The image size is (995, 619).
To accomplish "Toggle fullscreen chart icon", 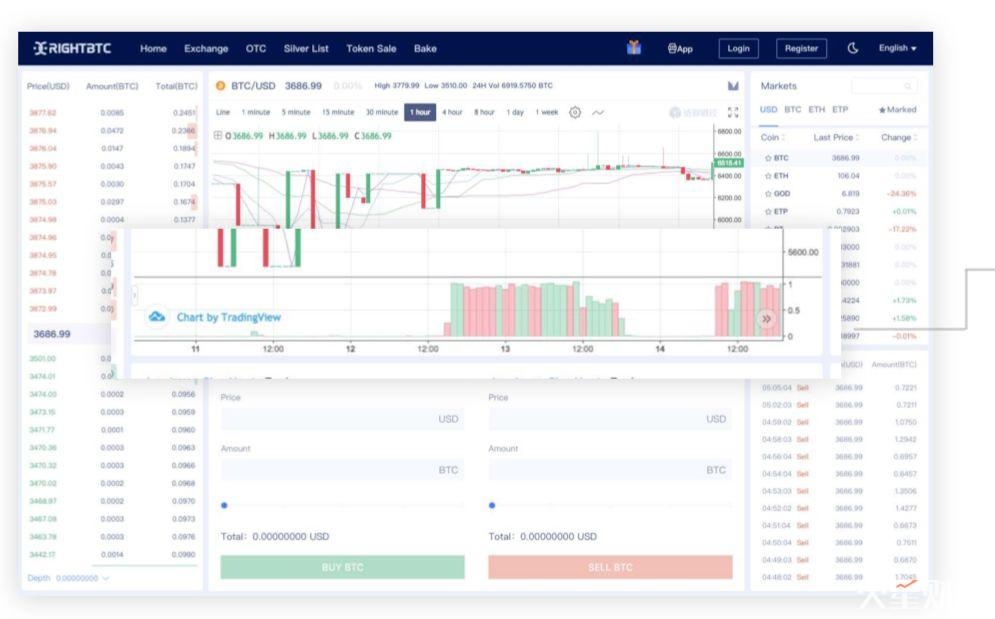I will [x=733, y=112].
